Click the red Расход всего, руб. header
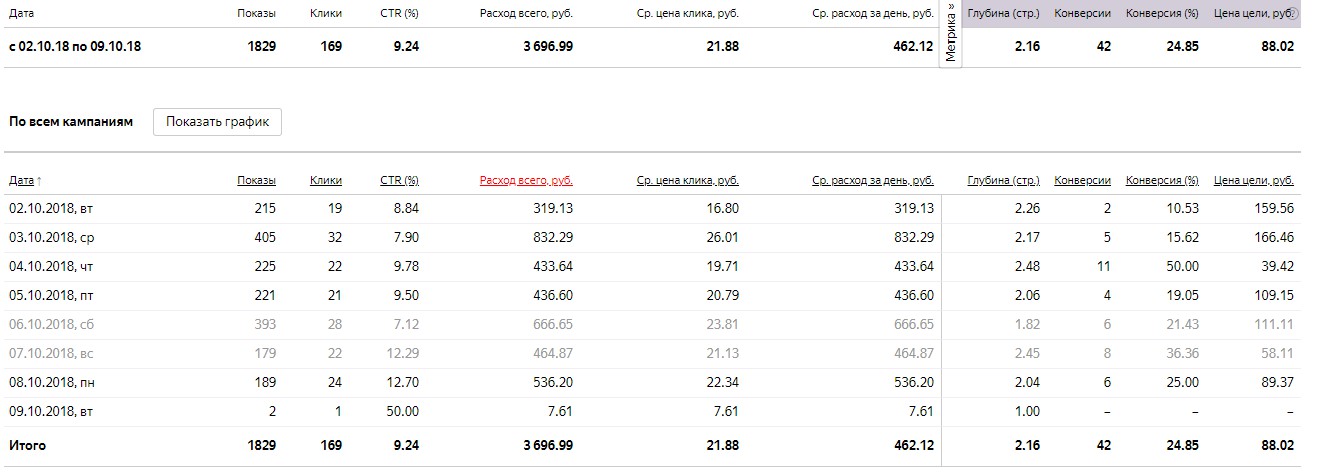 526,181
